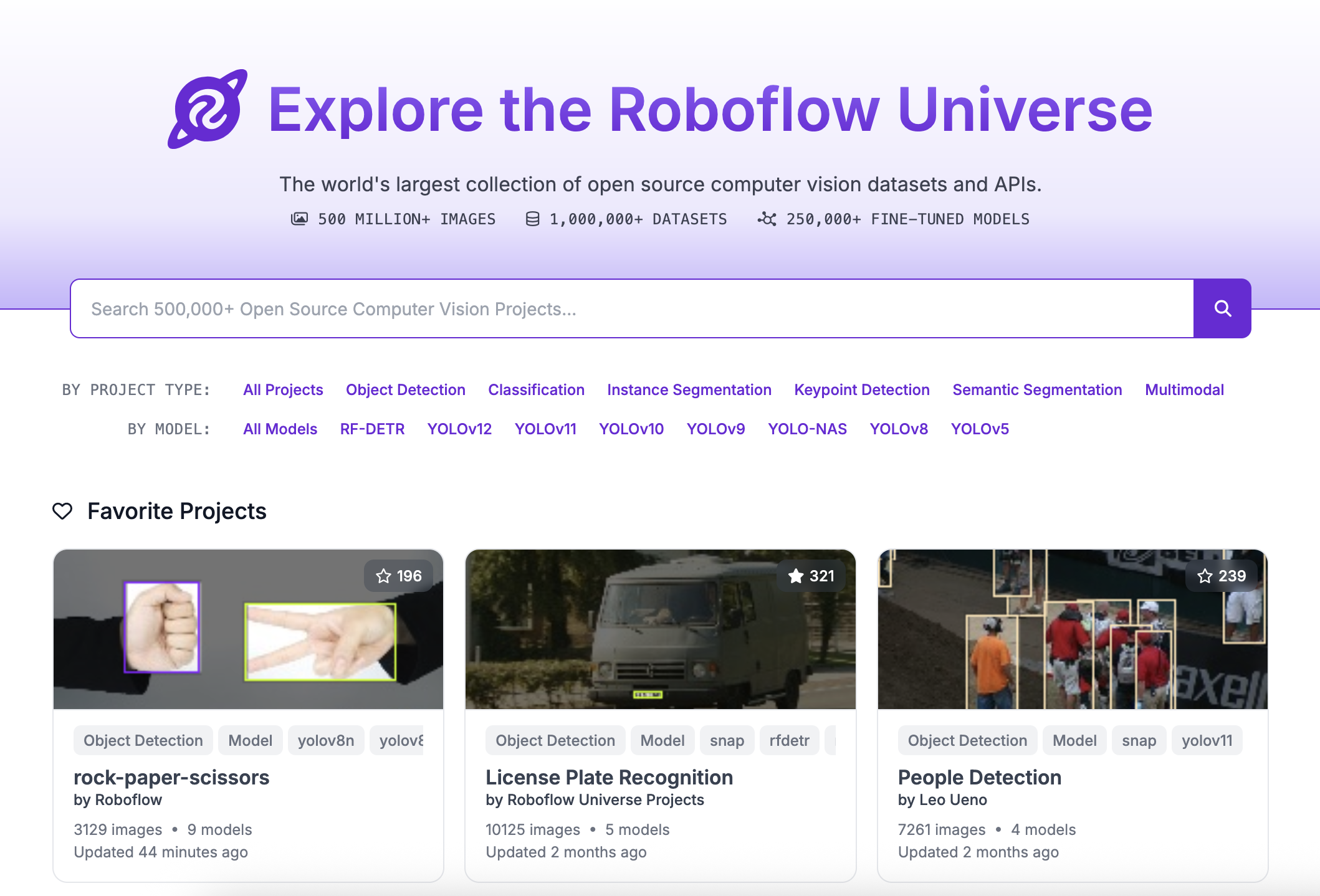Open the People Detection project by Leo Ueno
This screenshot has width=1320, height=896.
[x=978, y=777]
